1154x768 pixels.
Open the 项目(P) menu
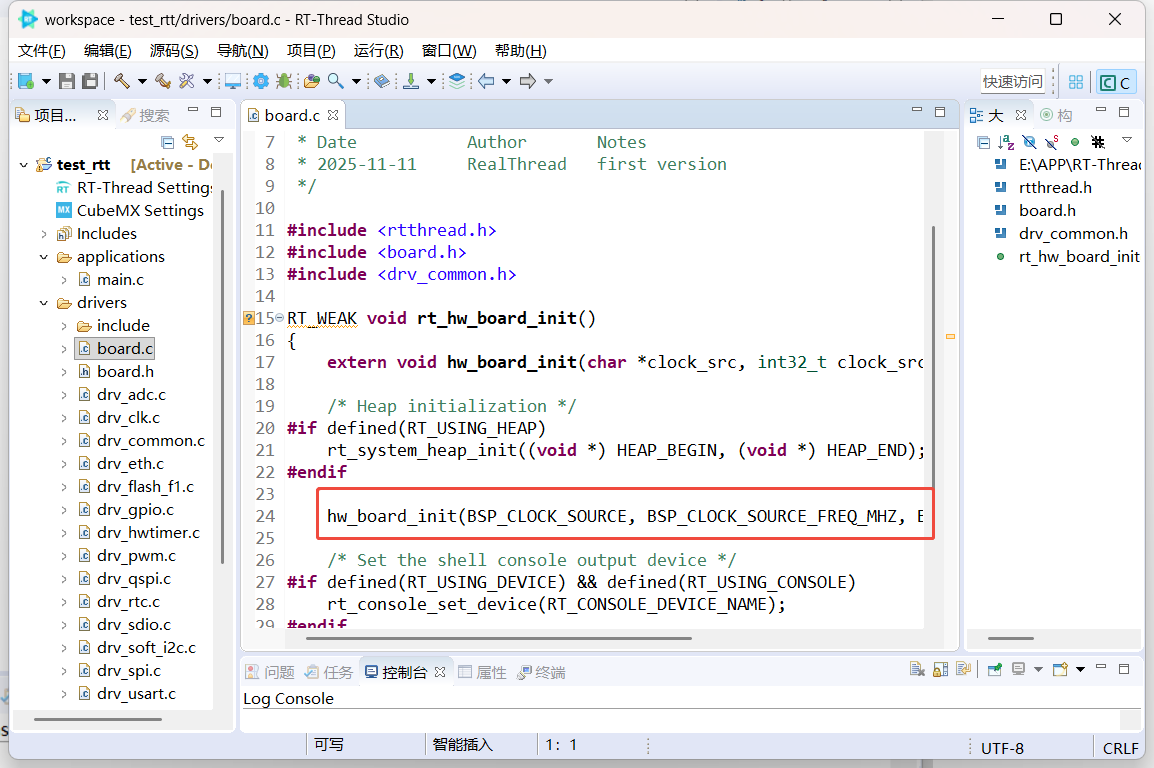pyautogui.click(x=310, y=51)
